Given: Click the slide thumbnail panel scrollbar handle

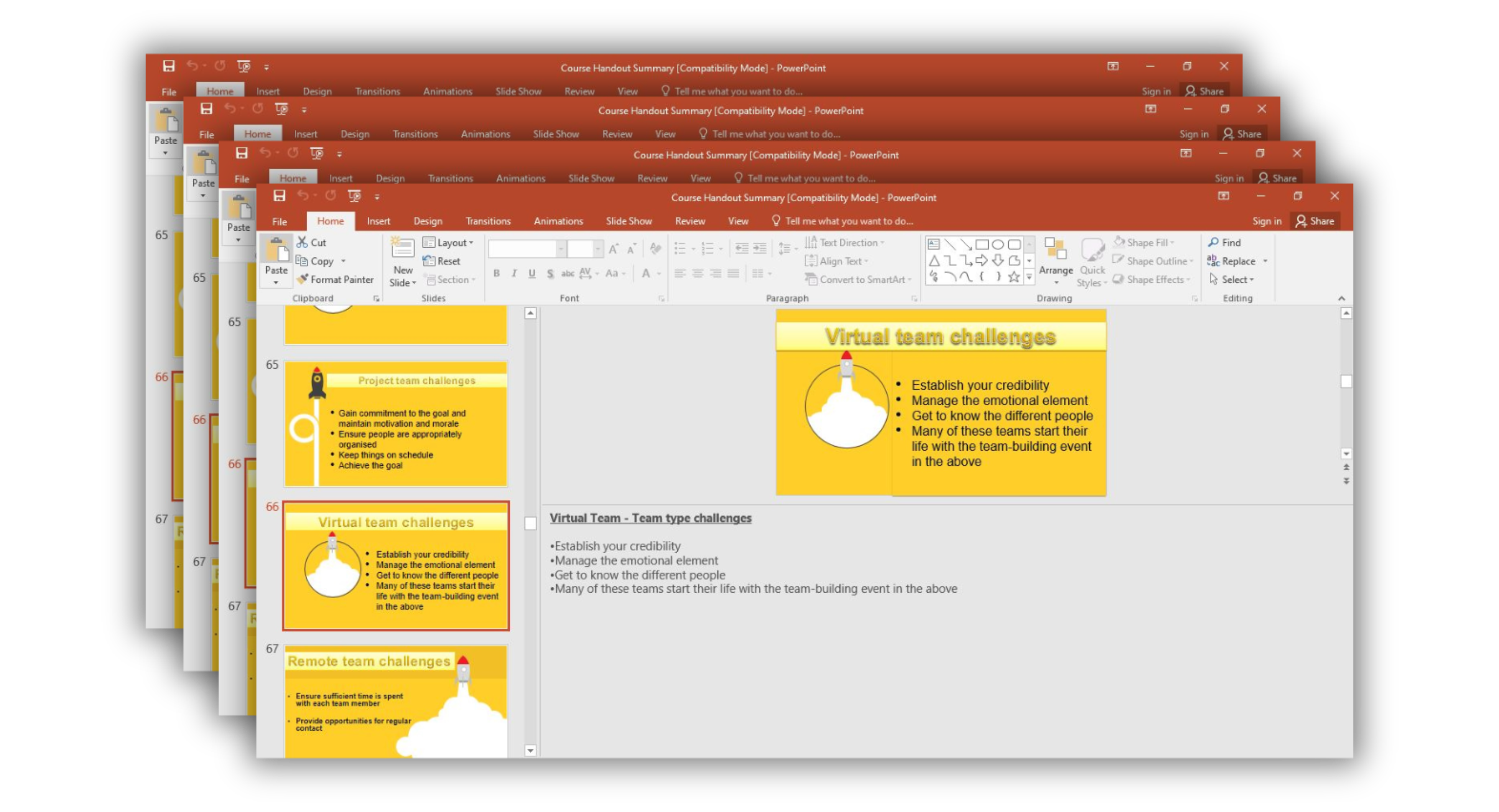Looking at the screenshot, I should [x=530, y=524].
